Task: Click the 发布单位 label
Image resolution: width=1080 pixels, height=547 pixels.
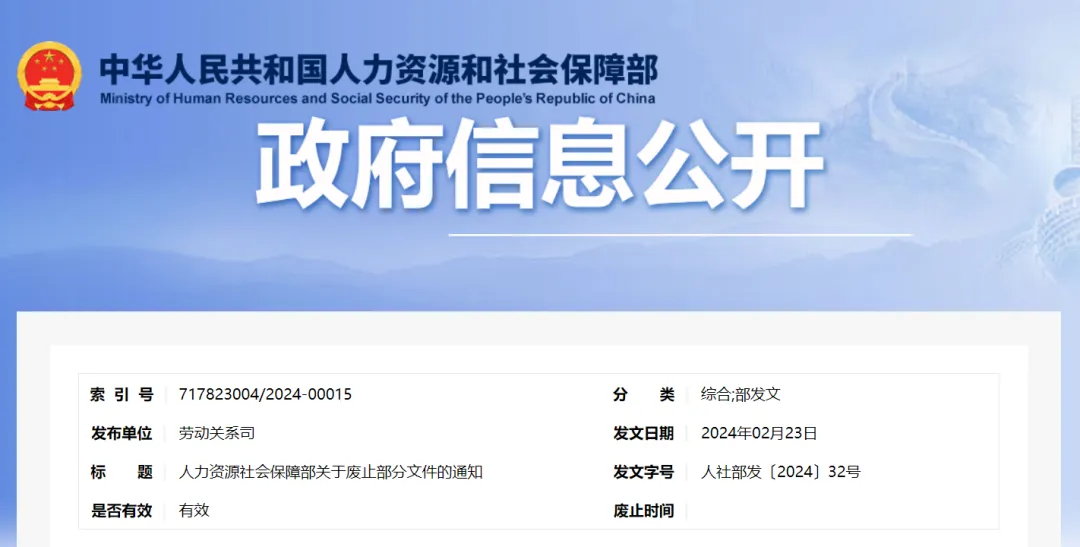Action: tap(122, 433)
